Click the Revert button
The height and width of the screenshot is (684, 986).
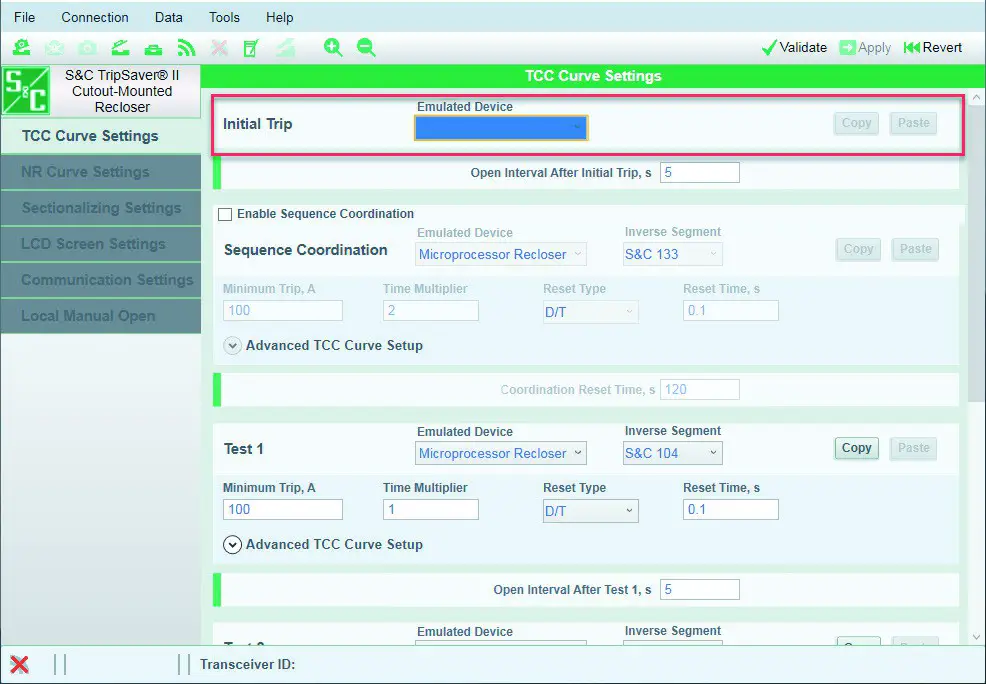coord(933,48)
